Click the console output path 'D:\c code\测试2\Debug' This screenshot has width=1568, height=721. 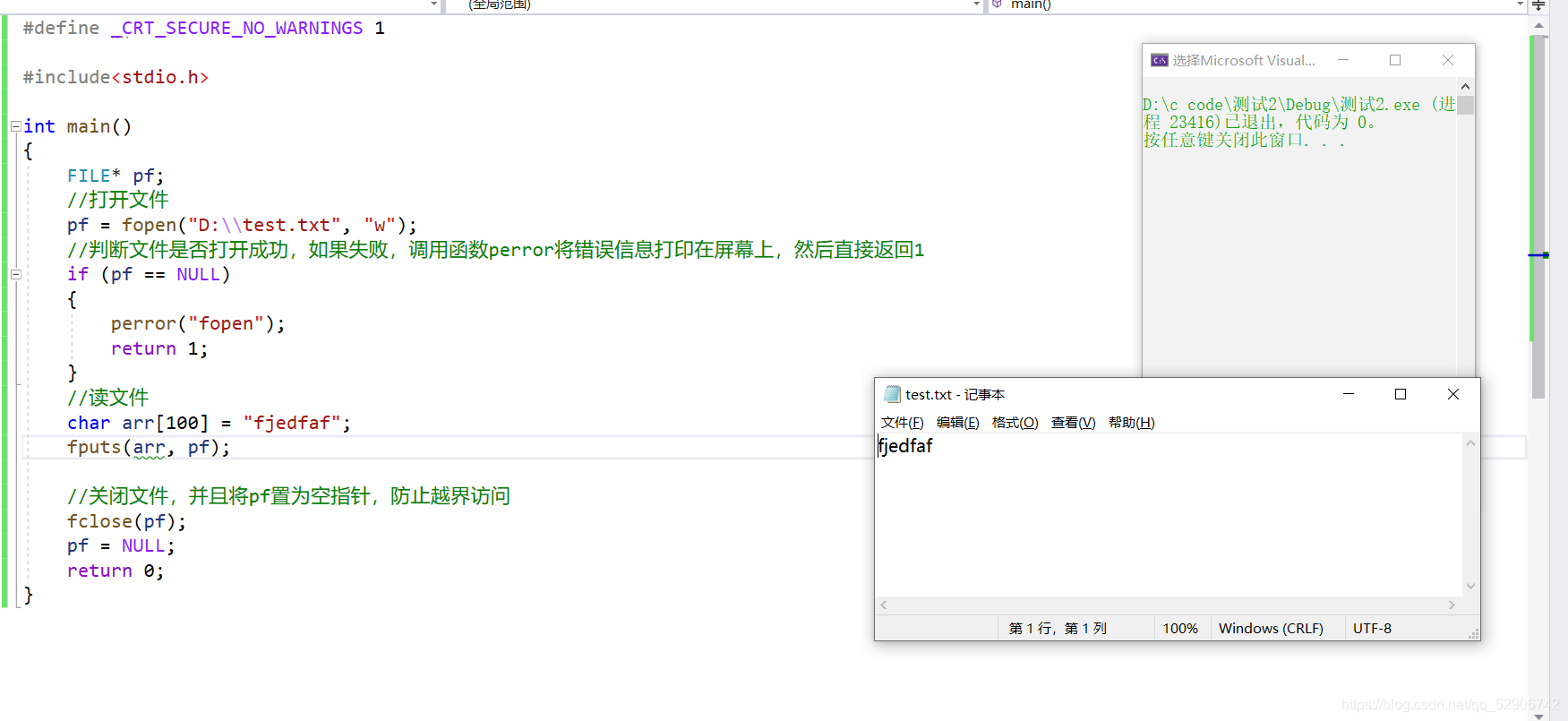(x=1237, y=105)
